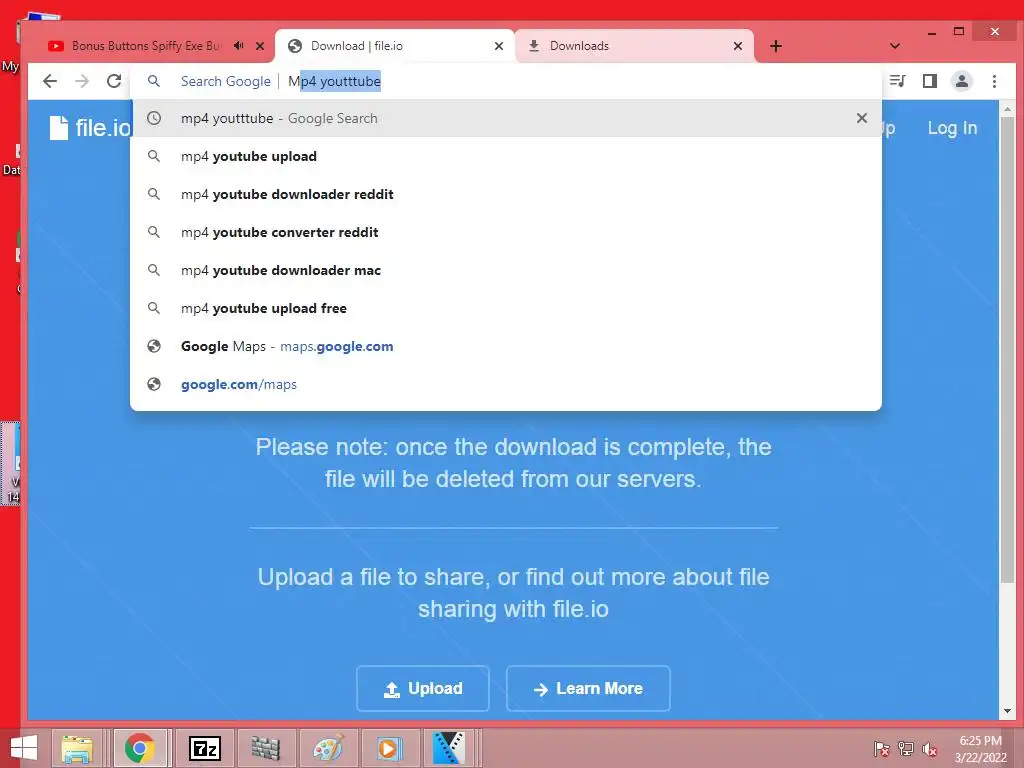Close the Downloads tab

coord(738,46)
